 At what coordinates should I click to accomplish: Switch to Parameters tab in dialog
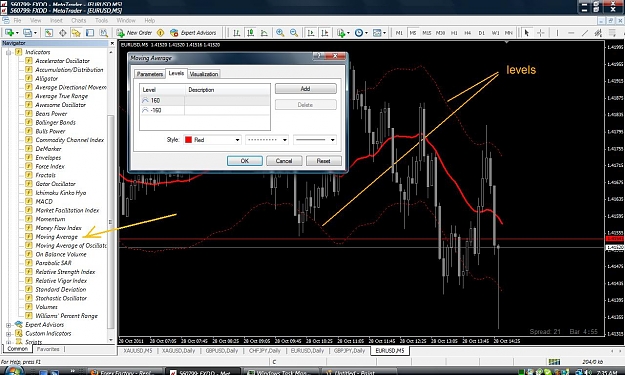(x=150, y=74)
